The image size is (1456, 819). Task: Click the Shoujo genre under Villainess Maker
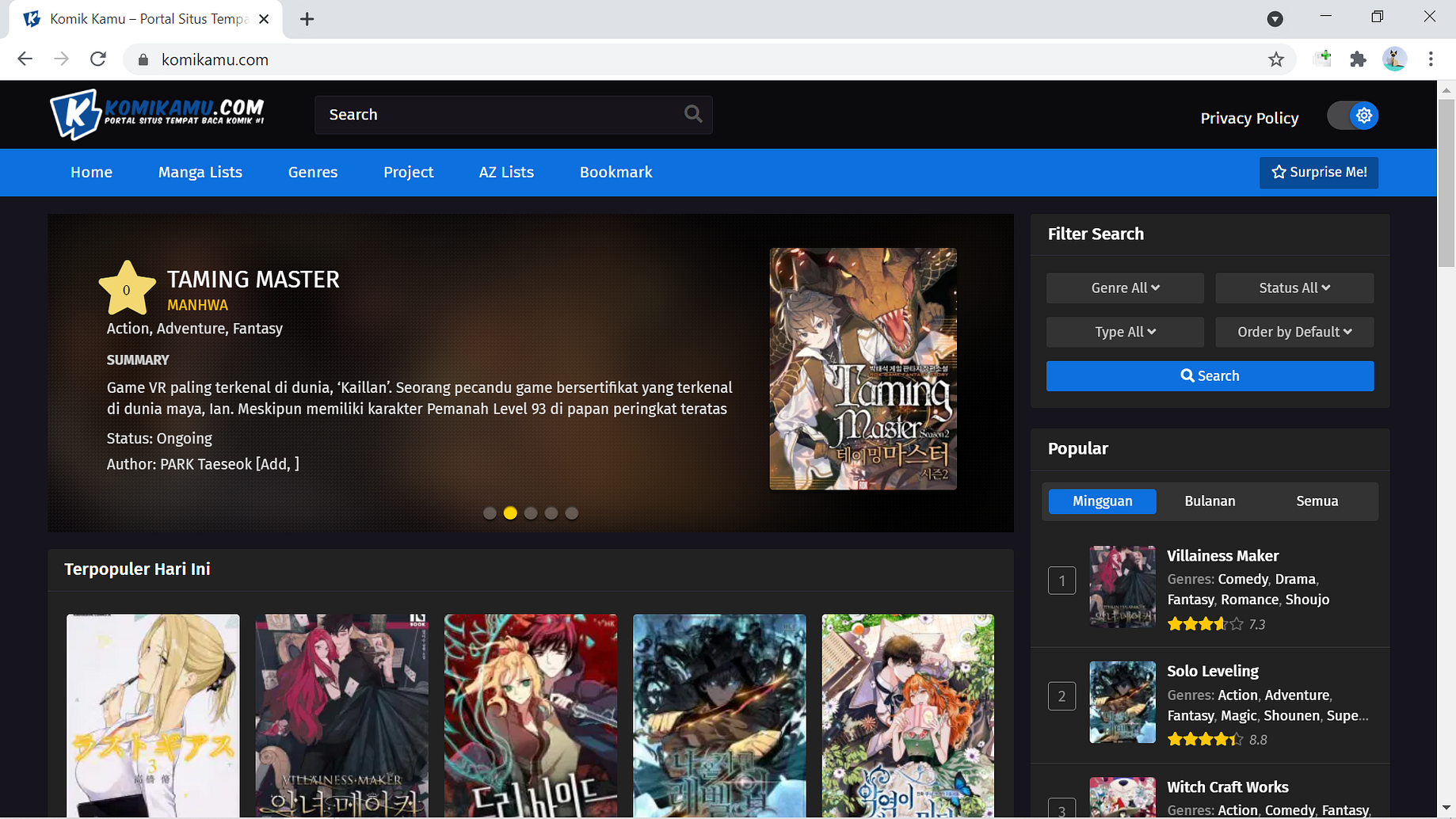click(1307, 600)
